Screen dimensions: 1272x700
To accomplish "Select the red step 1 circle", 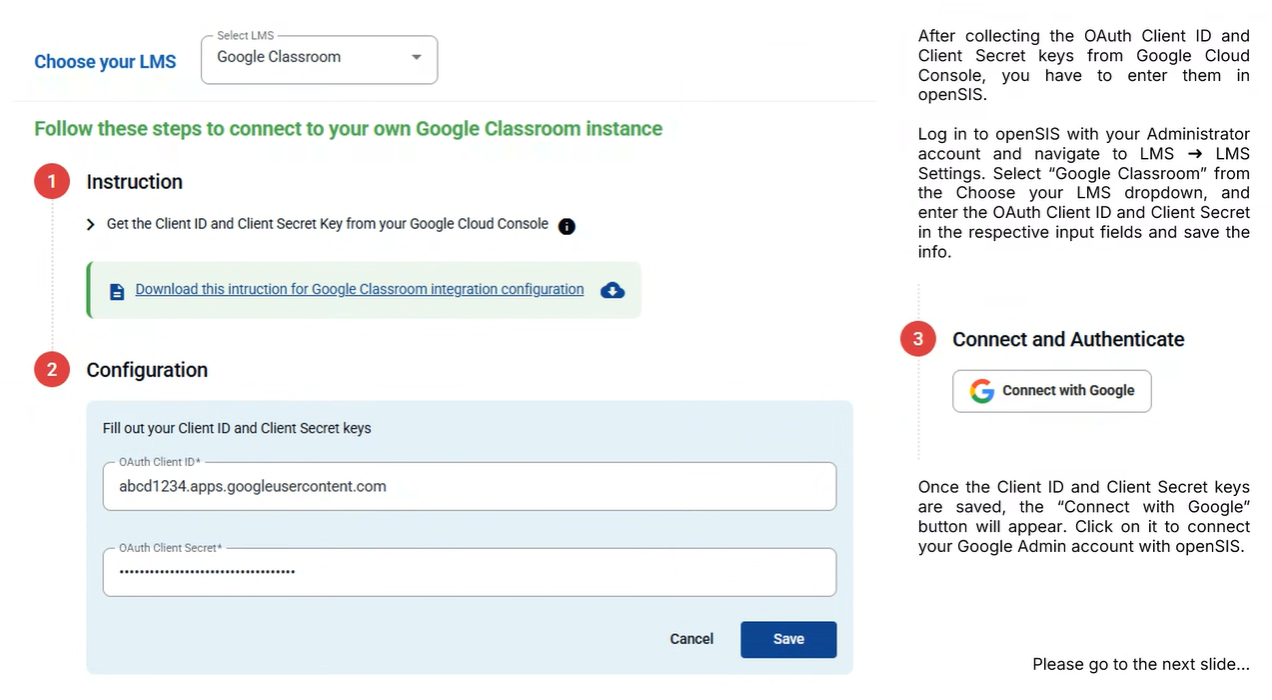I will coord(52,182).
